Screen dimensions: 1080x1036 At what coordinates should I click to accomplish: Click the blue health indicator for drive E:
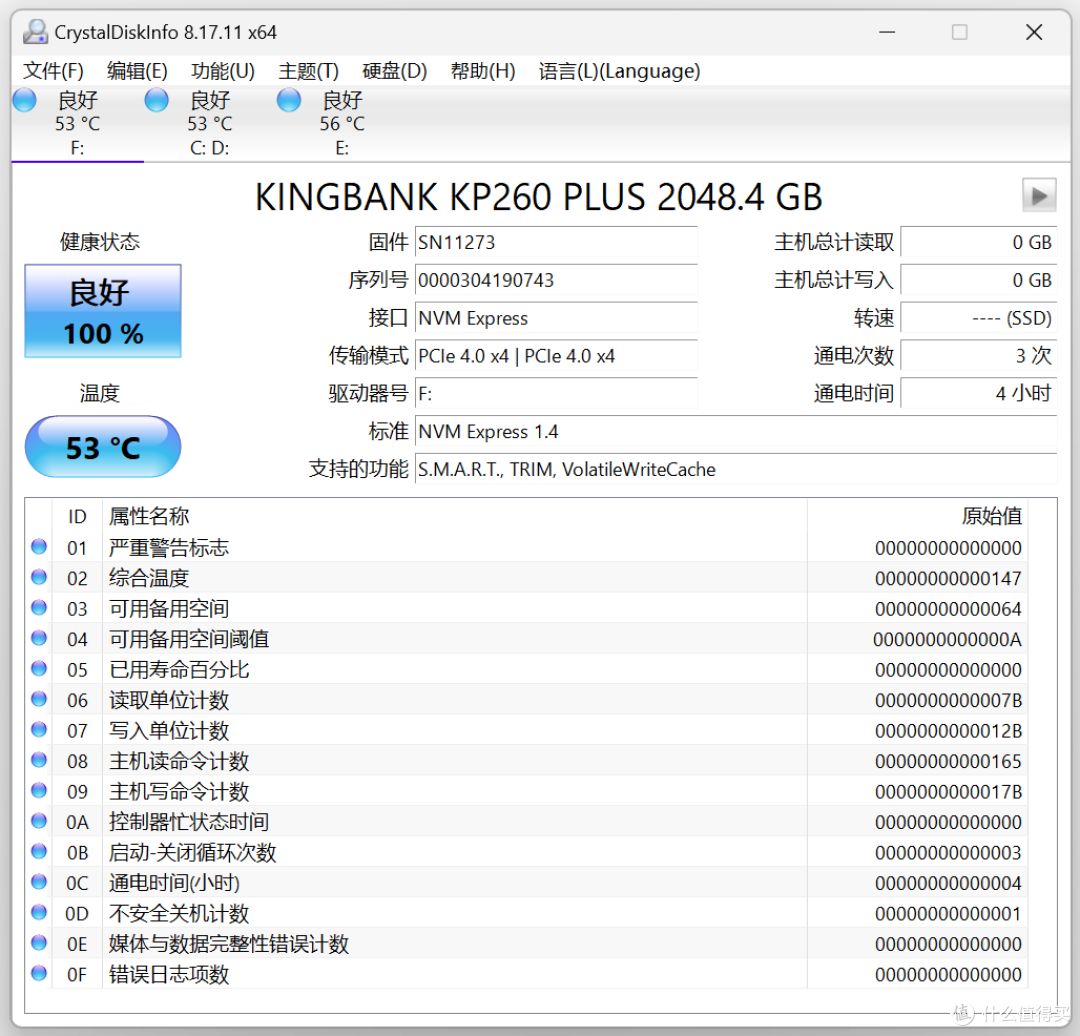click(x=288, y=100)
